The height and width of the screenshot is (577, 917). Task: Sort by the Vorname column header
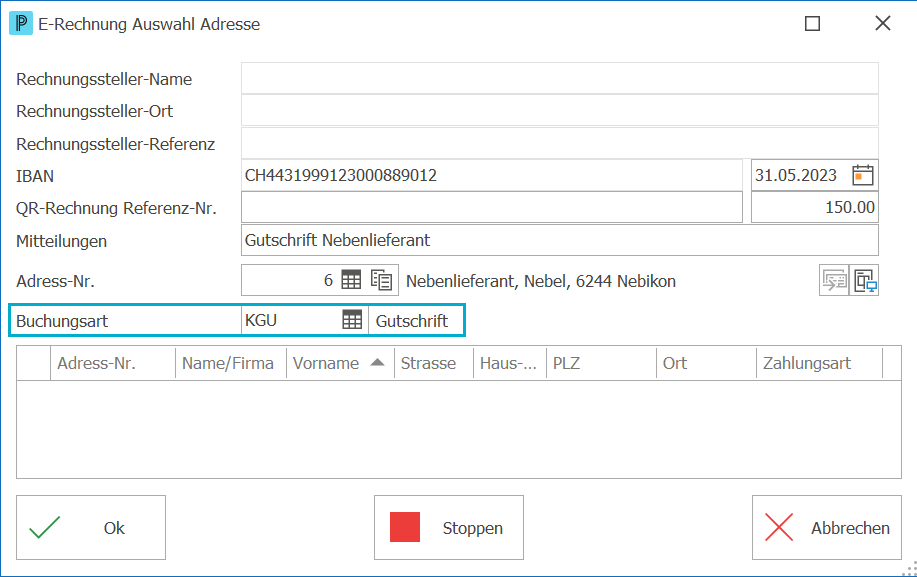point(340,363)
